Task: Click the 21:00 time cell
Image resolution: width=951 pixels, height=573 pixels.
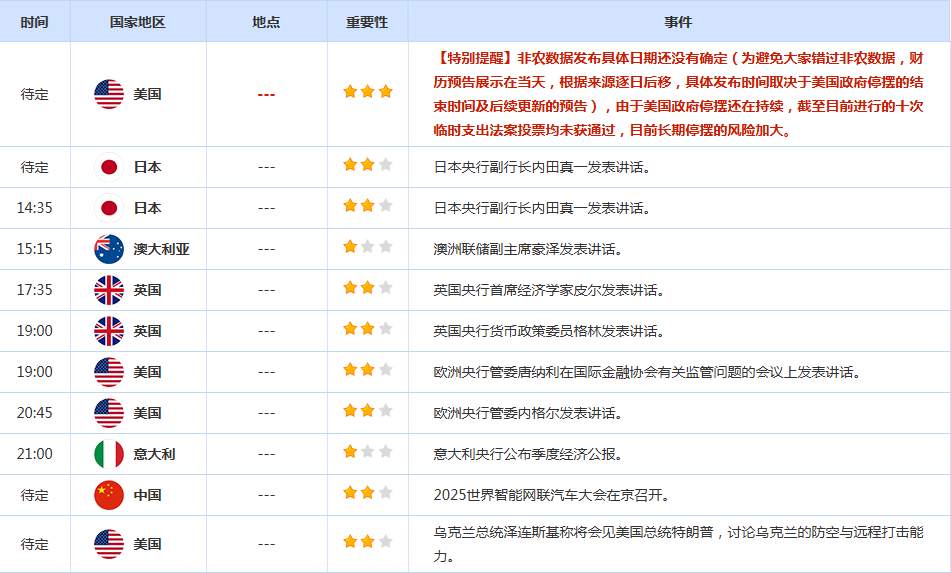Action: pyautogui.click(x=35, y=454)
